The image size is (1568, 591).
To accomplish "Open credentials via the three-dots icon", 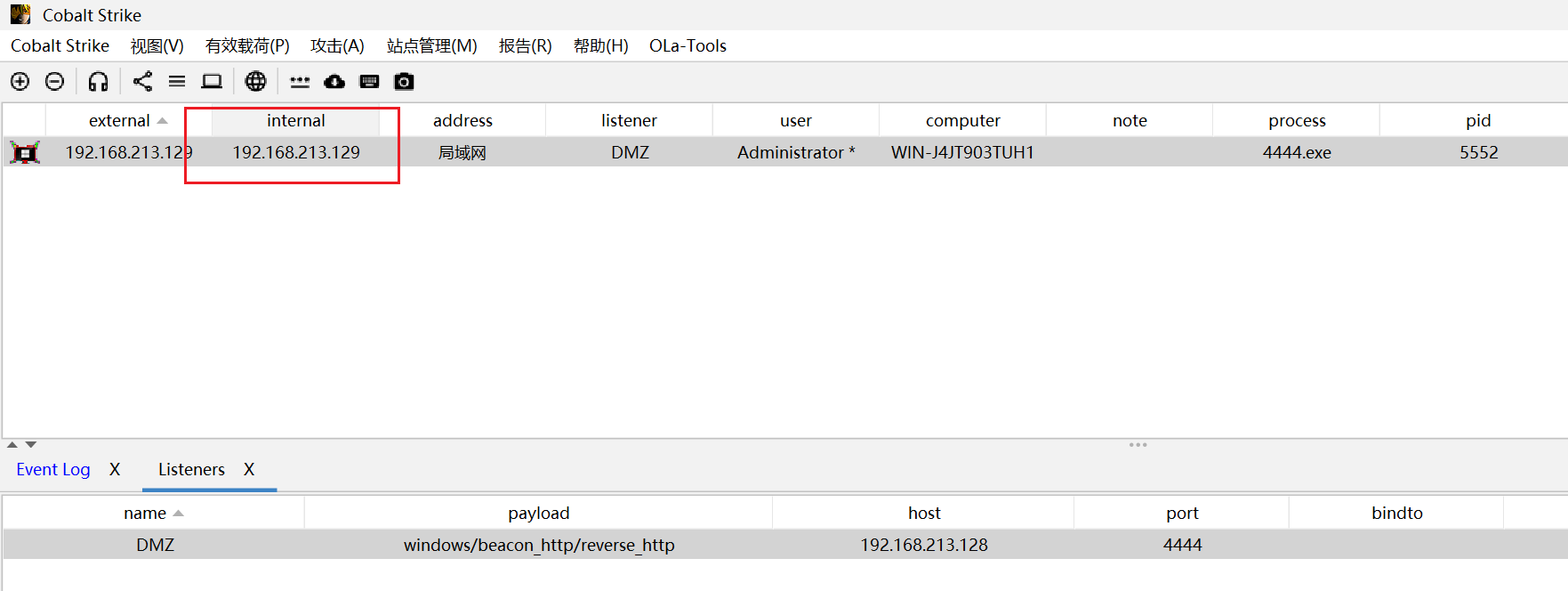I will coord(300,82).
